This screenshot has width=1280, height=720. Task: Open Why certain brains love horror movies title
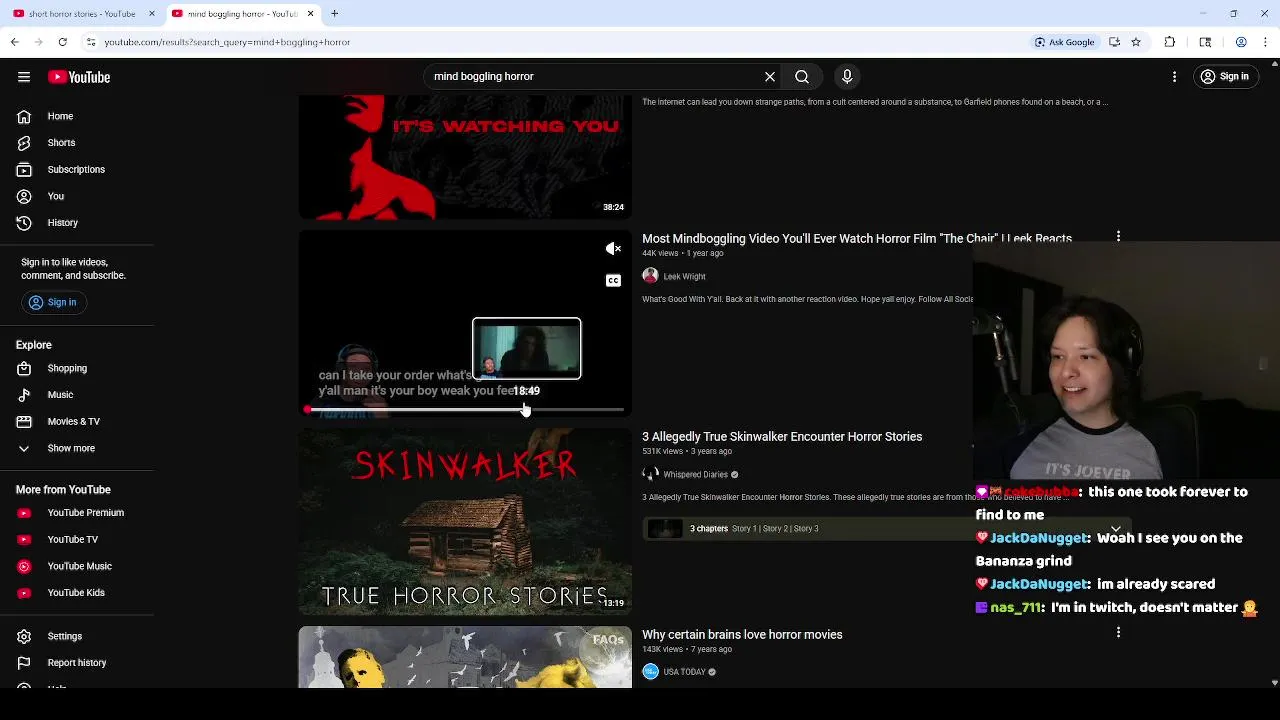(742, 635)
